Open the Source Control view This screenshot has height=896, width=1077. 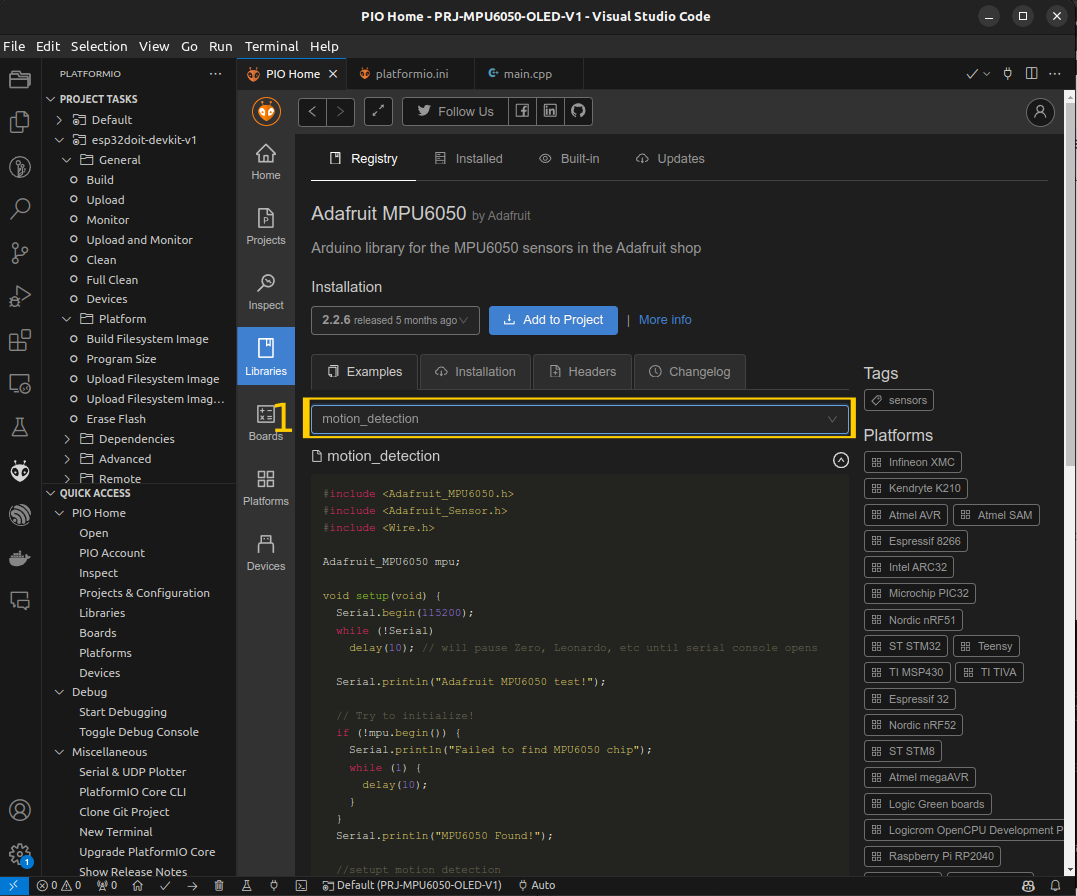[20, 253]
